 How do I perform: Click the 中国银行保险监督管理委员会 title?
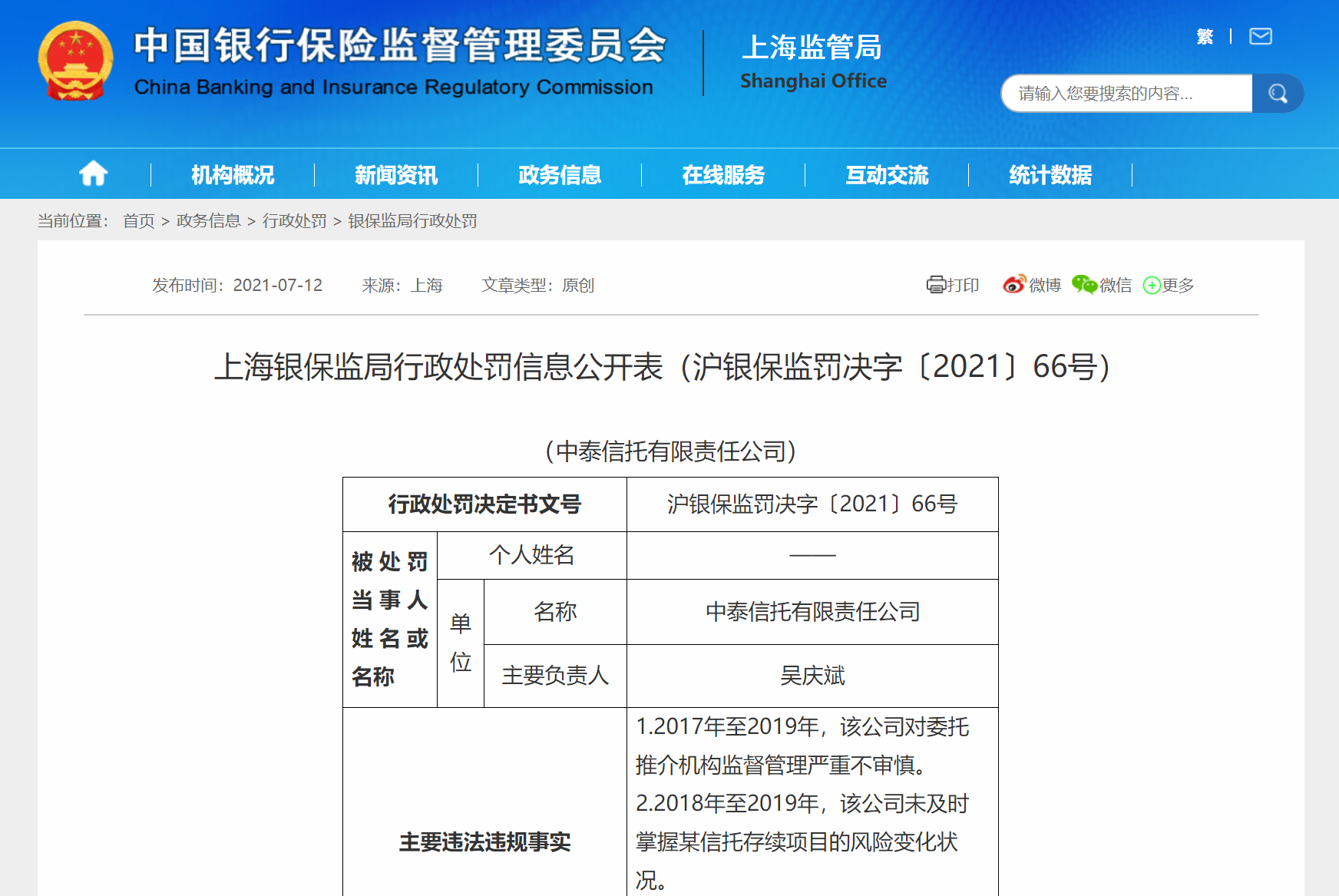pyautogui.click(x=400, y=45)
